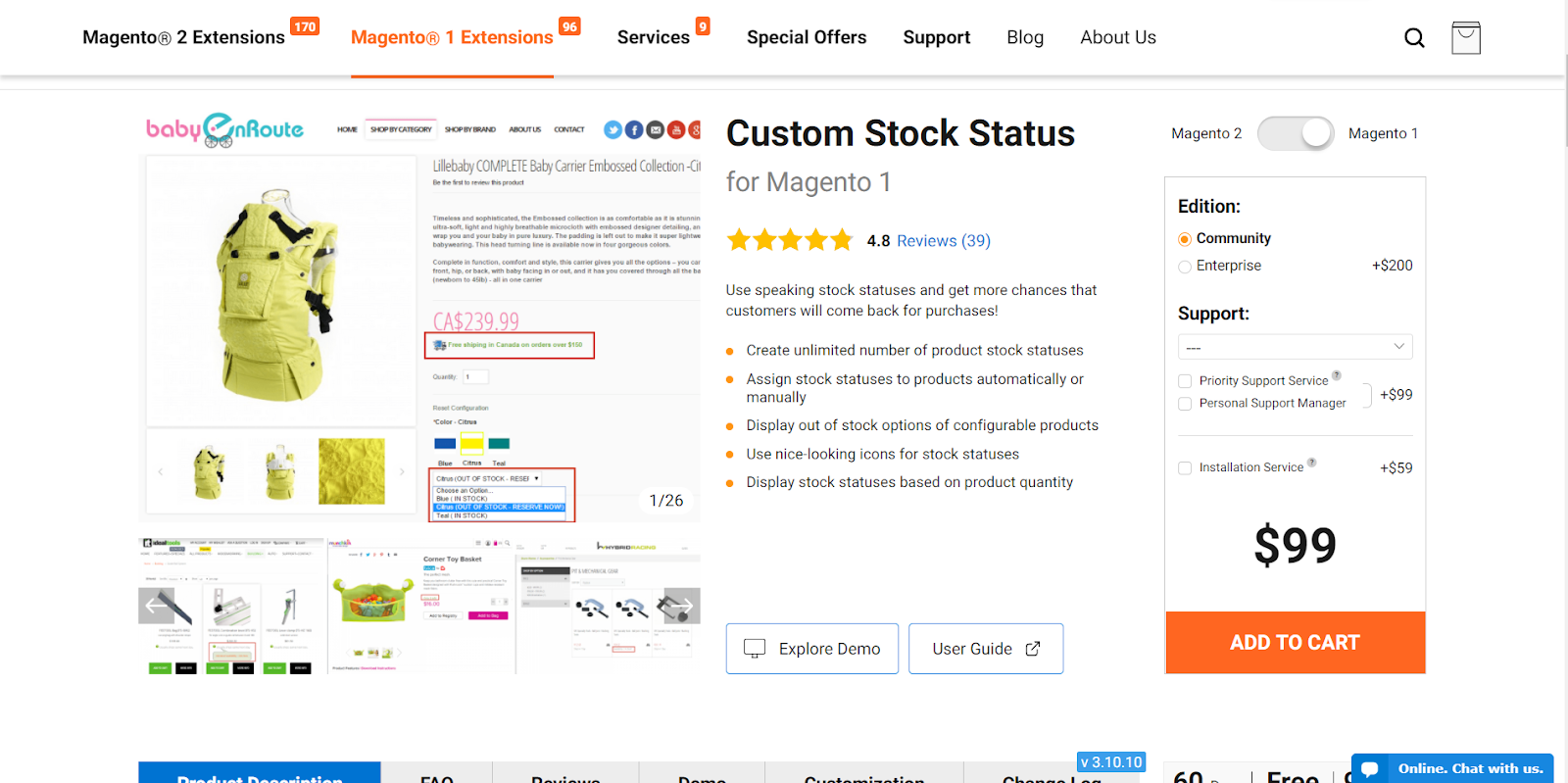Open Magento 2 Extensions menu
1568x783 pixels.
tap(184, 37)
